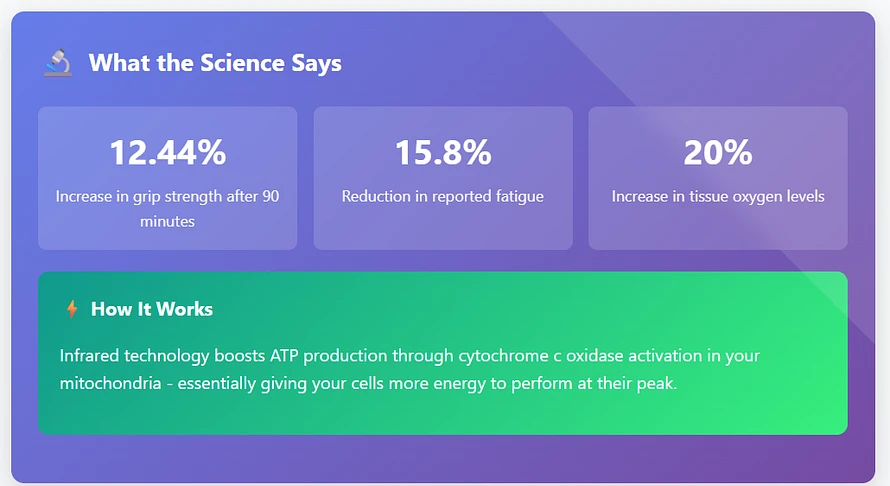Select the tissue oxygen levels card
Image resolution: width=890 pixels, height=486 pixels.
pos(718,178)
